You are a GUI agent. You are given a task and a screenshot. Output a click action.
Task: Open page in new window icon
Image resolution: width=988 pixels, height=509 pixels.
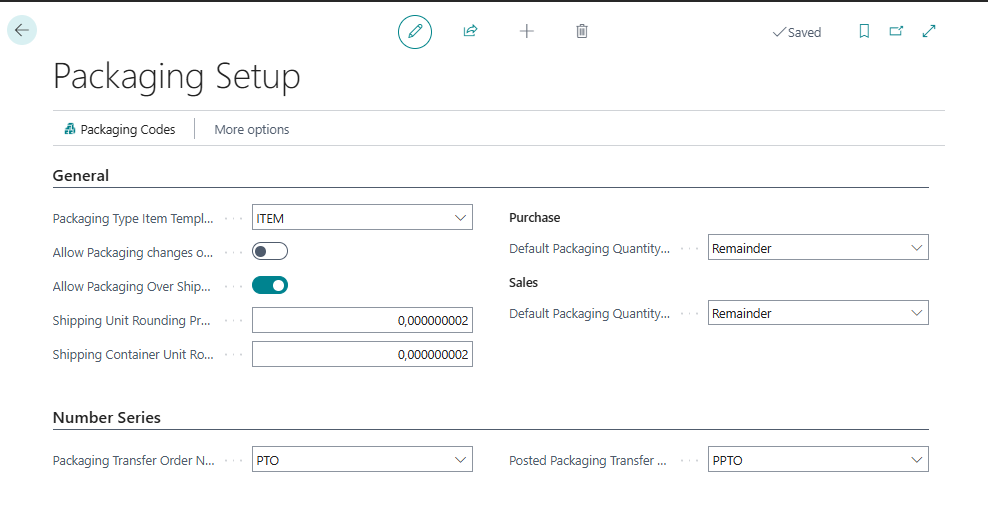[896, 31]
